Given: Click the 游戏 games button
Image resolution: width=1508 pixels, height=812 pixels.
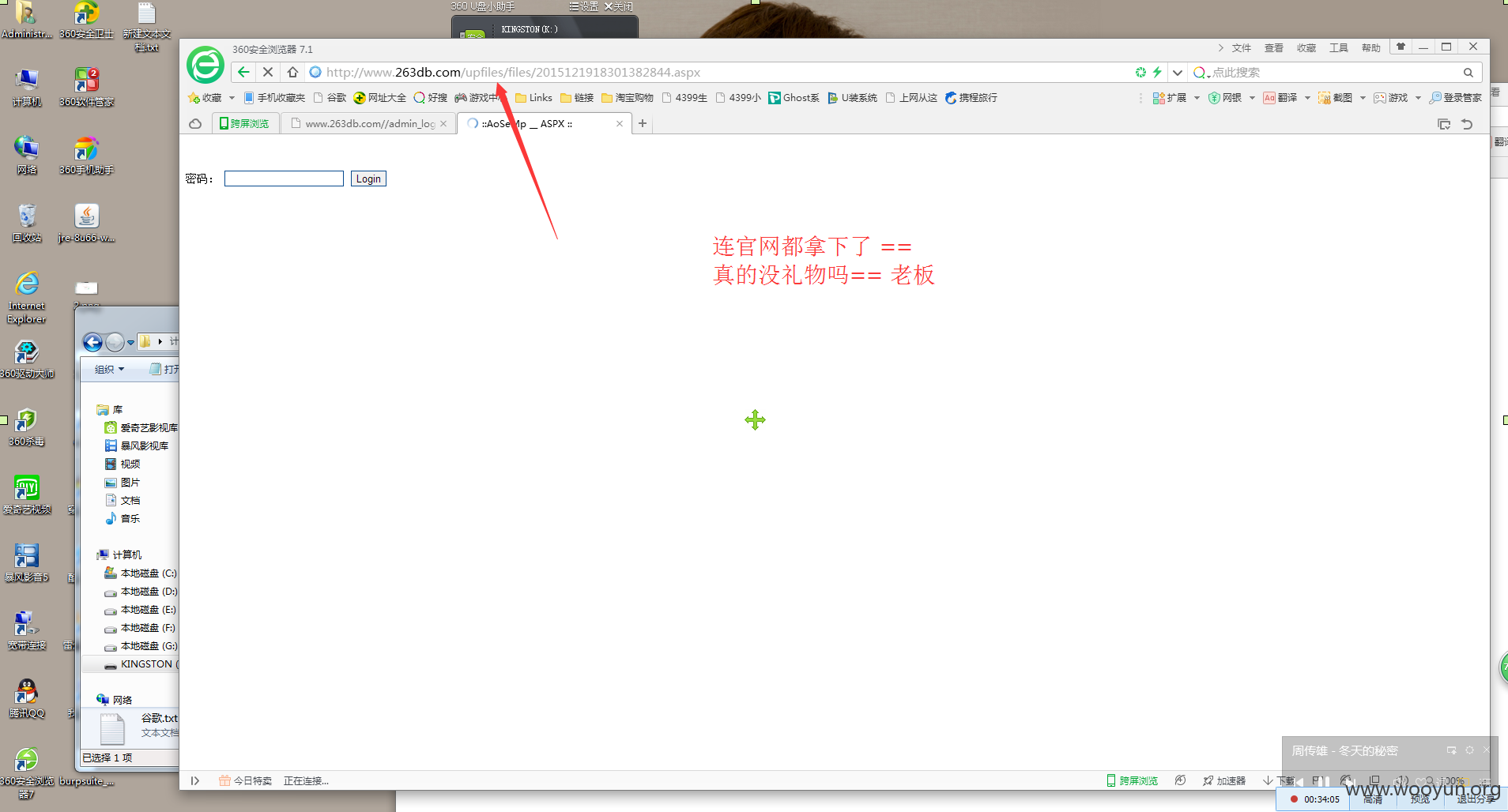Looking at the screenshot, I should pos(1391,98).
